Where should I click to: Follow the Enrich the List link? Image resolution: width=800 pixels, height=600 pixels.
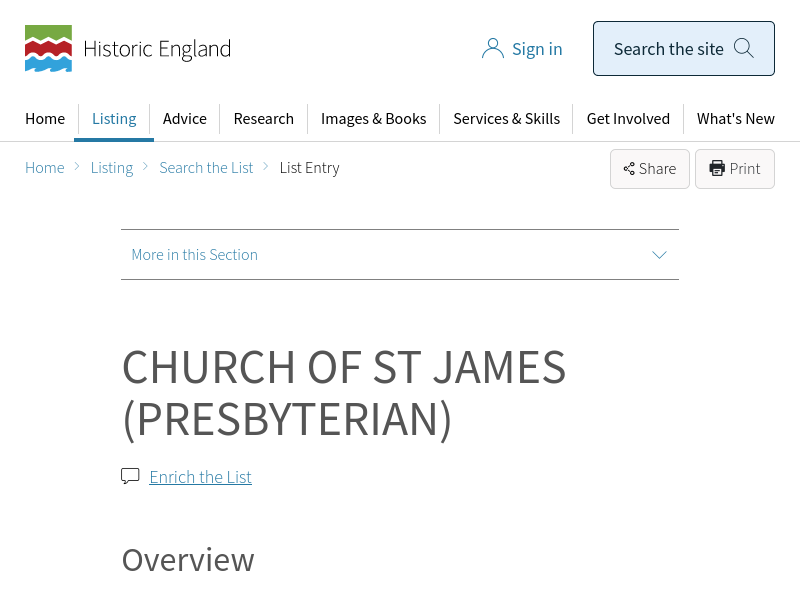(200, 477)
